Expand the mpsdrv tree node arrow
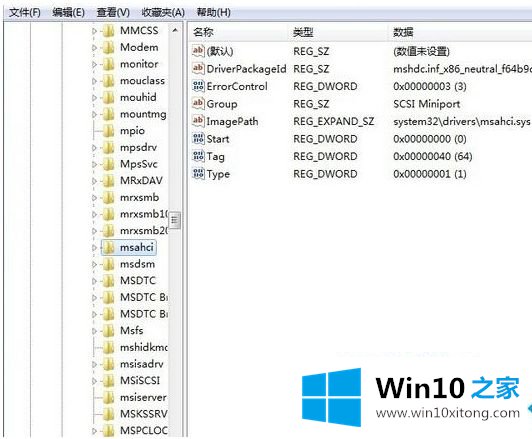This screenshot has height=439, width=532. point(94,148)
